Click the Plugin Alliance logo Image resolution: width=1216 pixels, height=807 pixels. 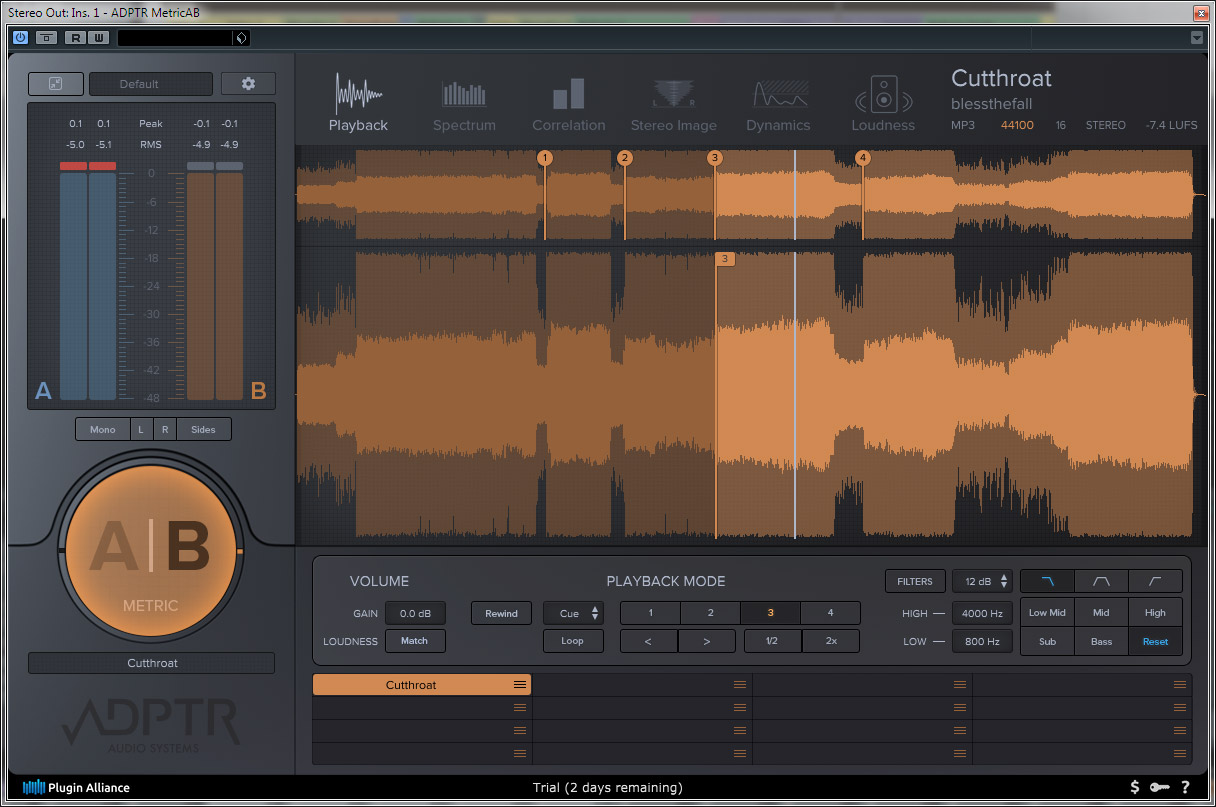(76, 787)
